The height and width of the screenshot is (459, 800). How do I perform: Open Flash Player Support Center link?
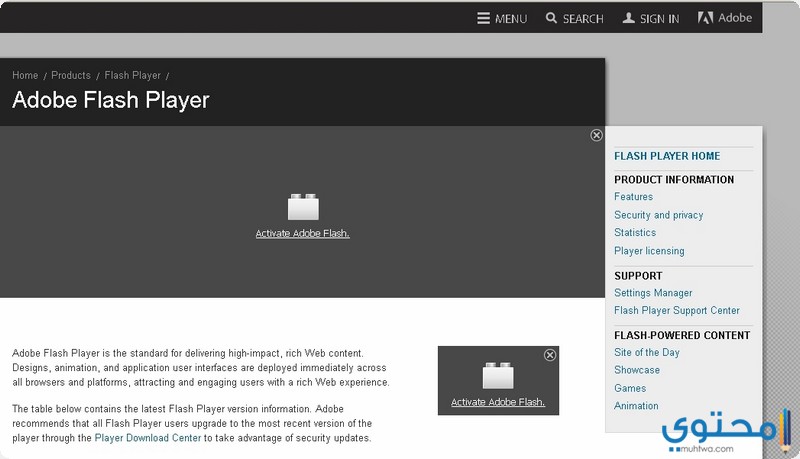(x=677, y=311)
